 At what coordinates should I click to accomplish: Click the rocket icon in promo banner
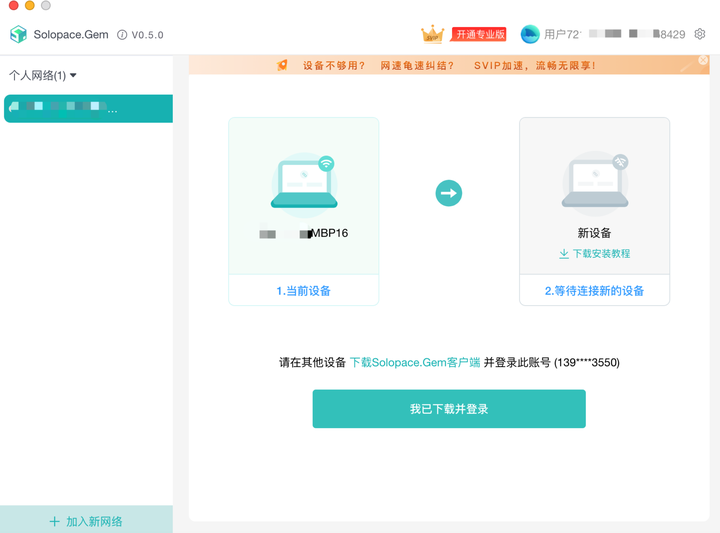click(282, 65)
